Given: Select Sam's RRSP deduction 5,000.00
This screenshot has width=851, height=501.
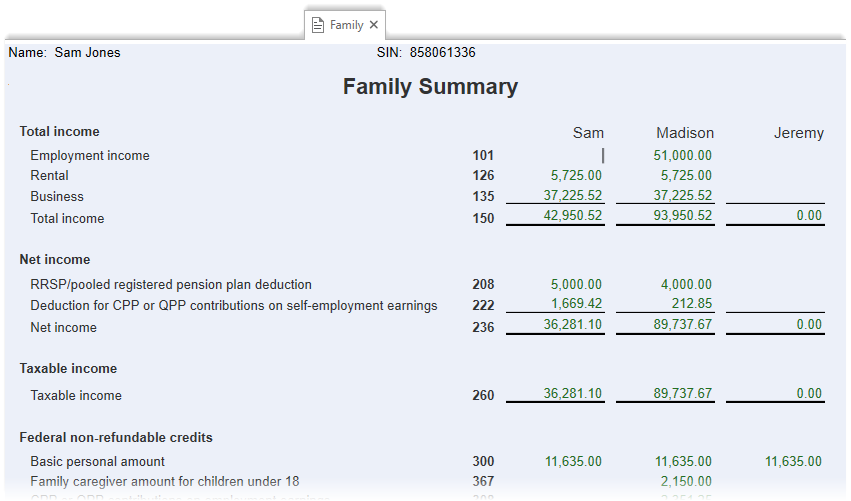Looking at the screenshot, I should pyautogui.click(x=576, y=285).
